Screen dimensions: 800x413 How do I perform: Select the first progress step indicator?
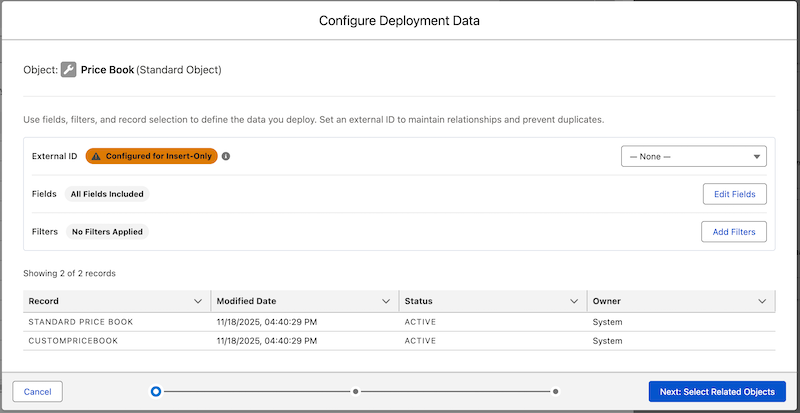coord(156,392)
